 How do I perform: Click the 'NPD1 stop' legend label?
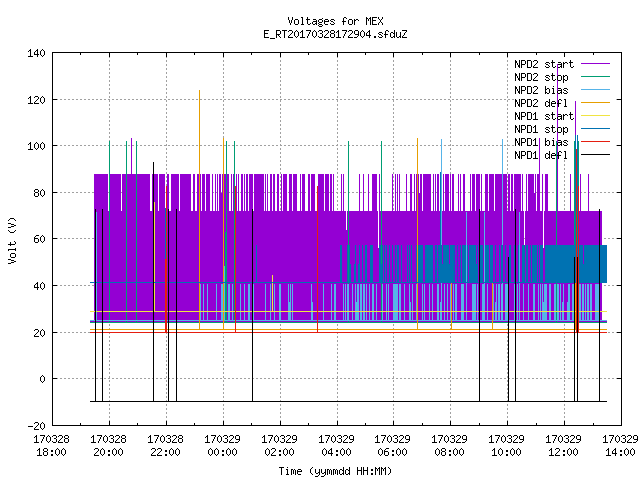pos(541,129)
